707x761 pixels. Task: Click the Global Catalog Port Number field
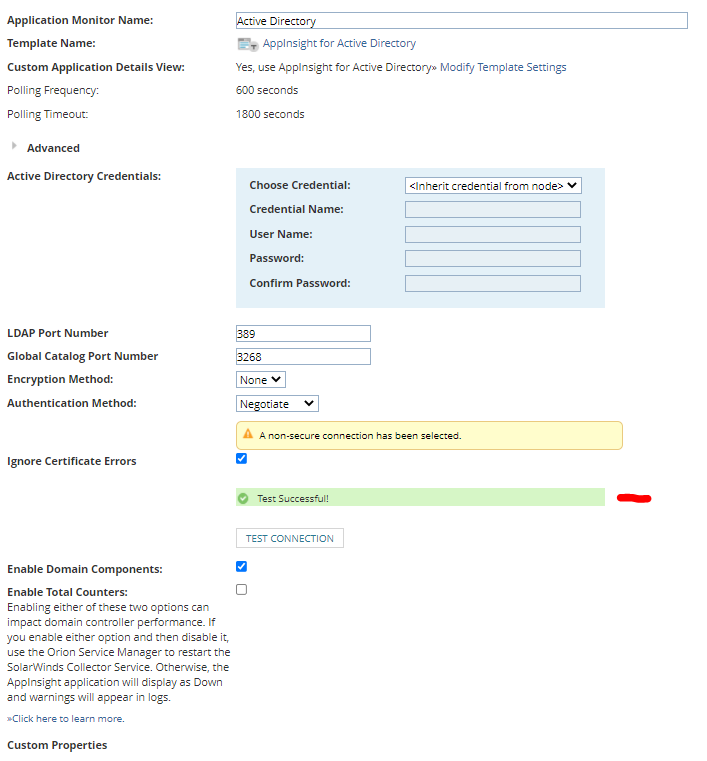[303, 357]
